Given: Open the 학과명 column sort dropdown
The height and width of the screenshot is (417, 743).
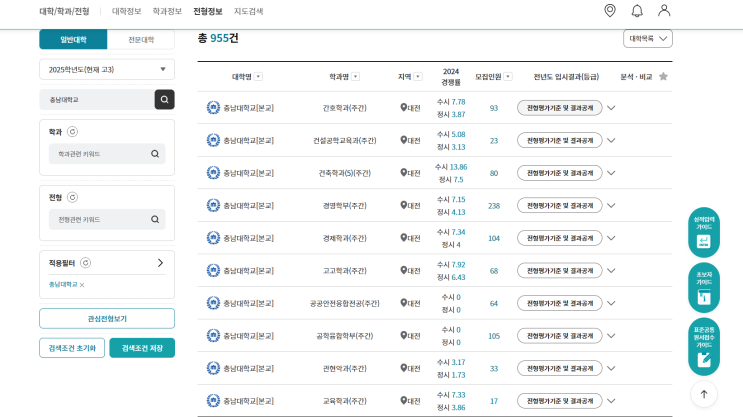Looking at the screenshot, I should click(x=356, y=77).
